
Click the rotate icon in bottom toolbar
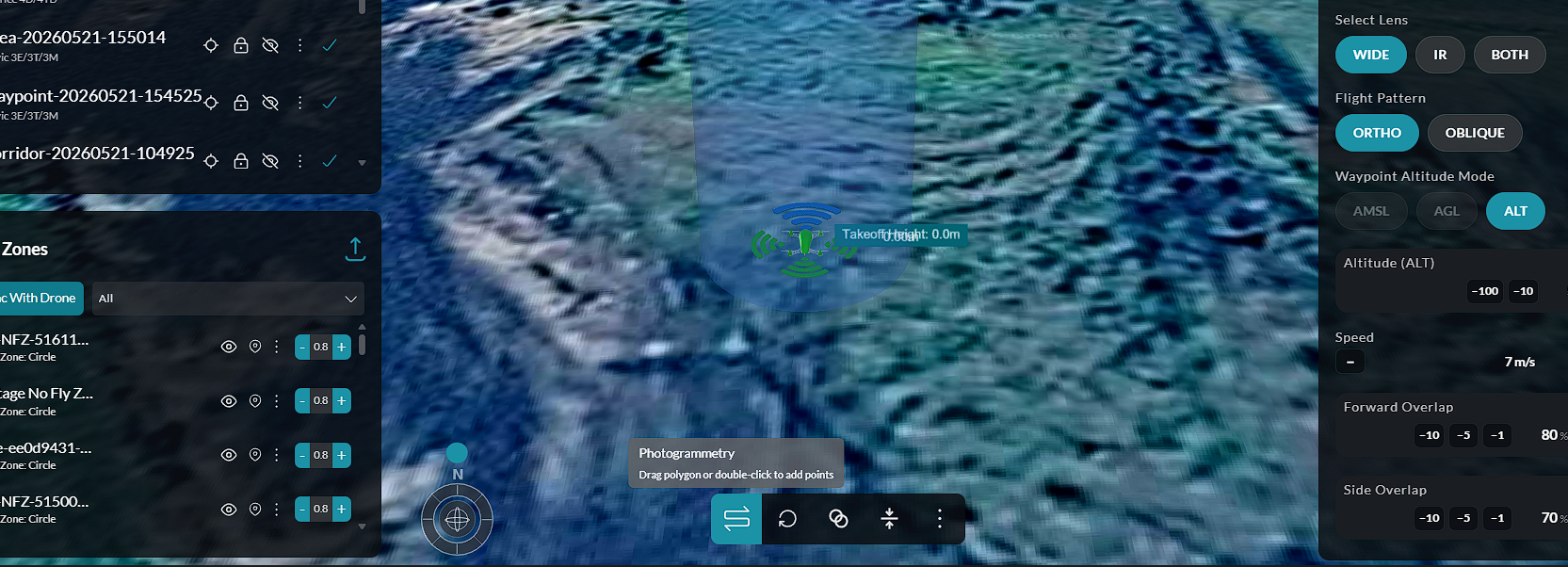(787, 518)
